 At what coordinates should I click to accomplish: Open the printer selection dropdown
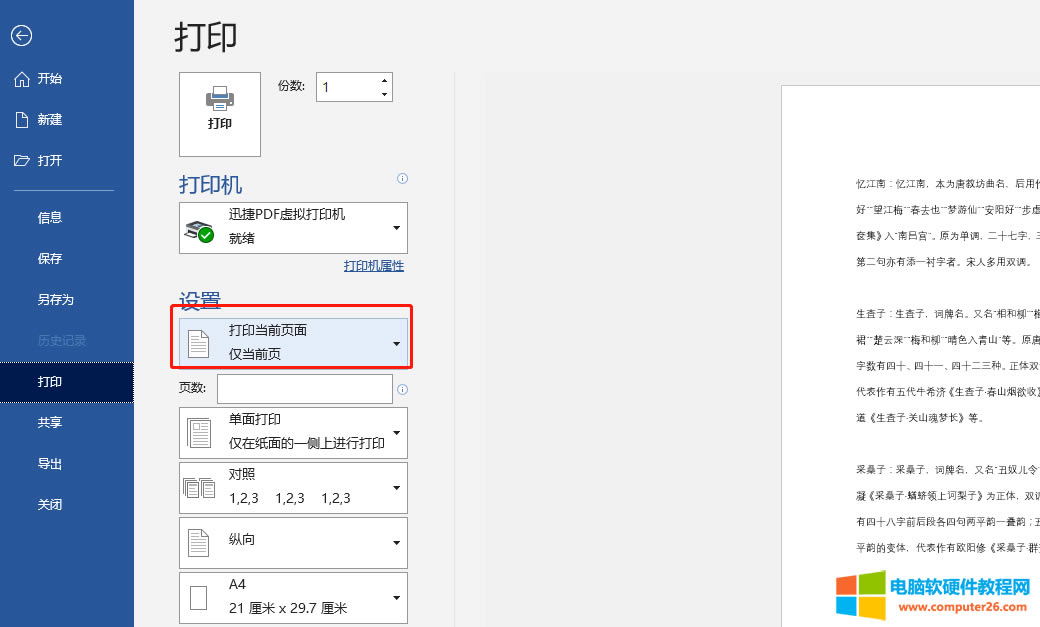[x=398, y=227]
